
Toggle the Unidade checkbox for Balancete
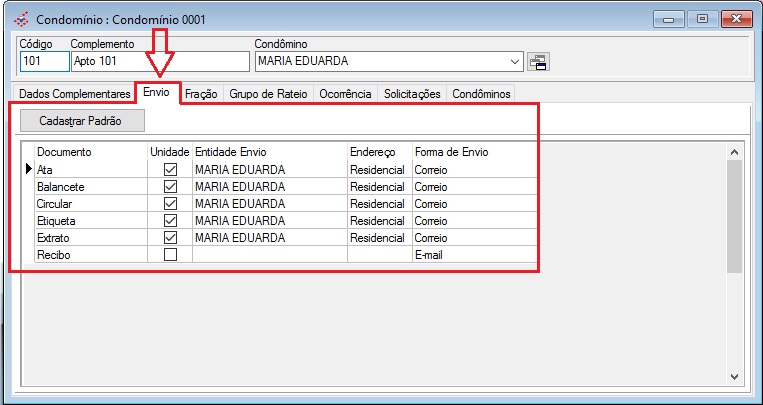pos(170,187)
